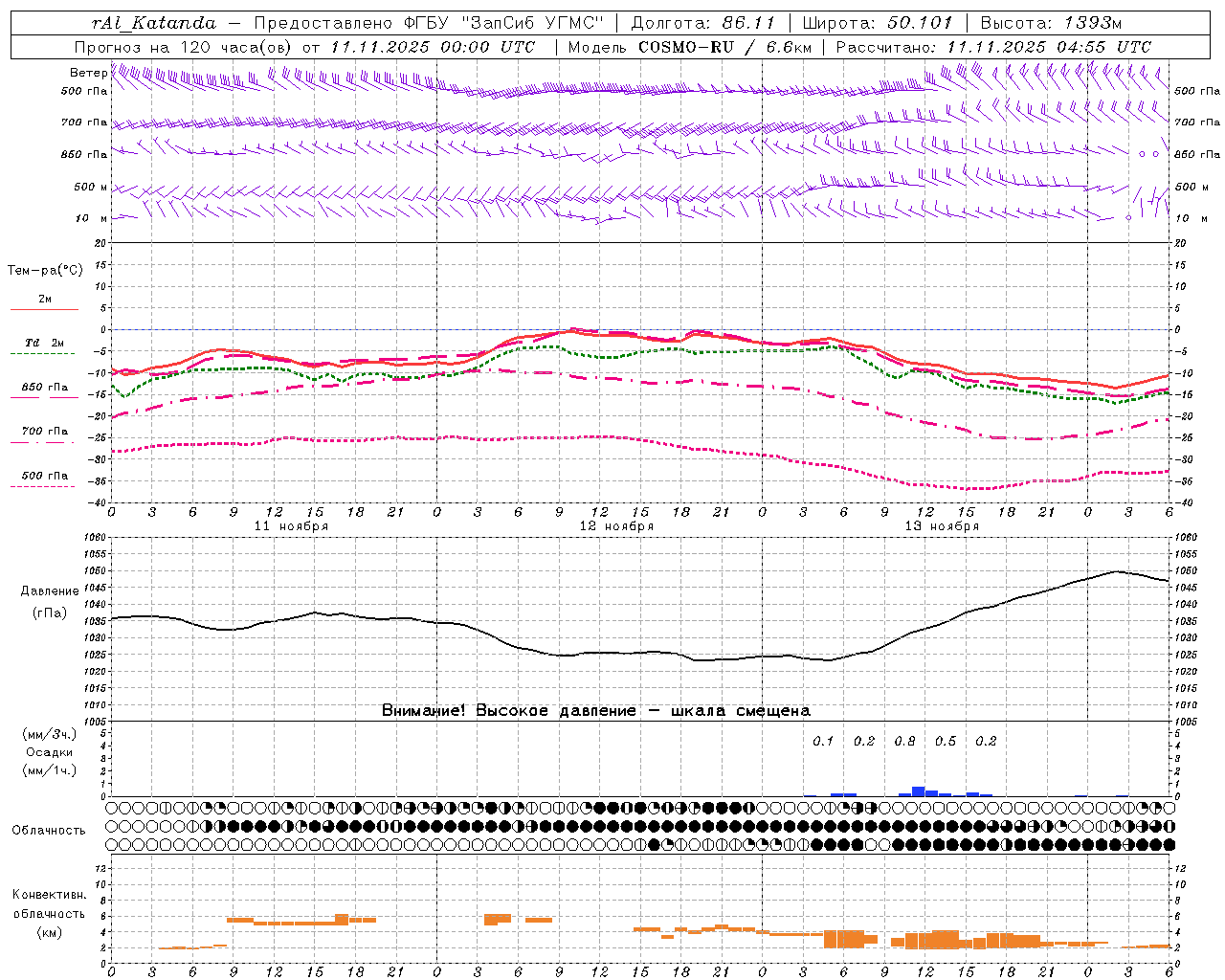This screenshot has width=1225, height=980.
Task: Click the tallest blue precipitation bar
Action: tap(918, 791)
